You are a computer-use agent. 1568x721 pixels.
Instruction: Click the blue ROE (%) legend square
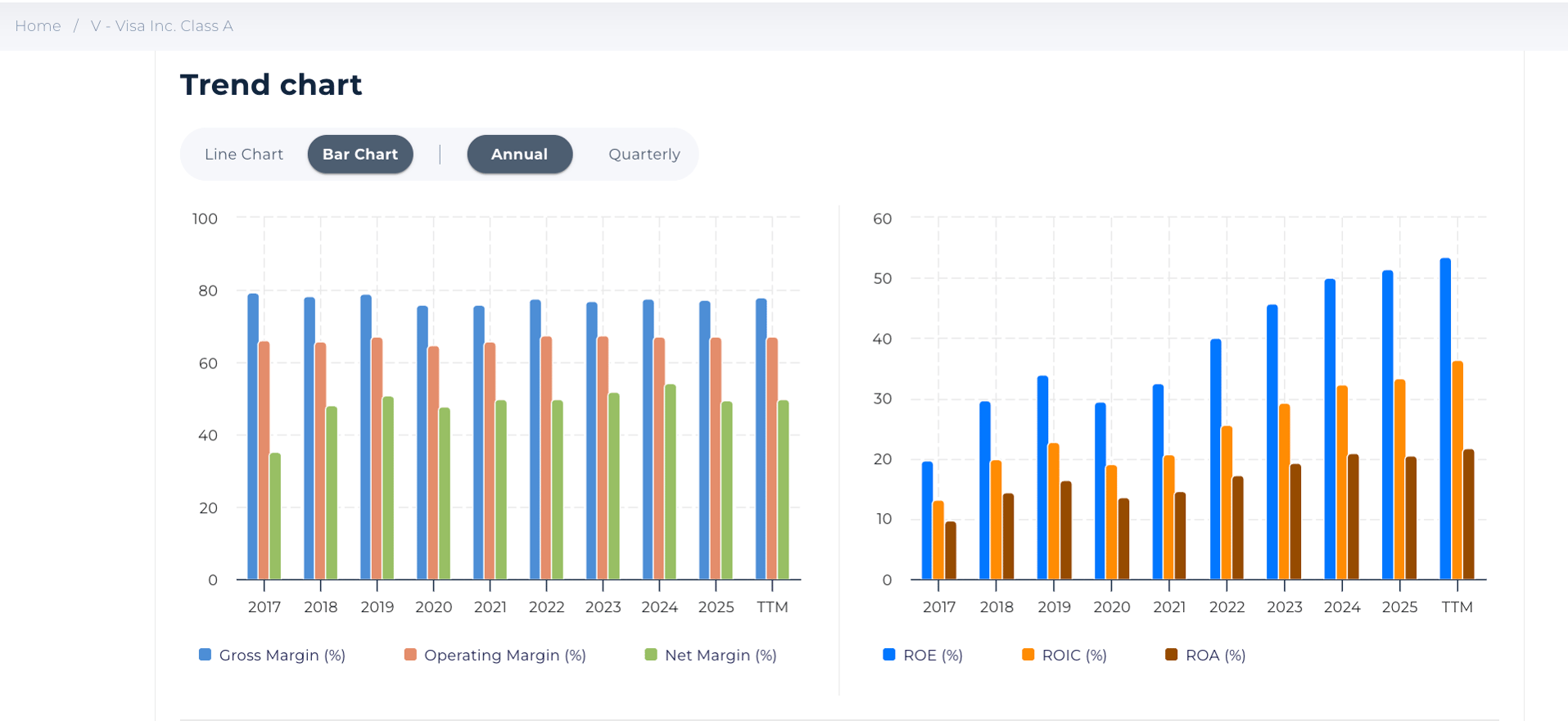pos(888,655)
